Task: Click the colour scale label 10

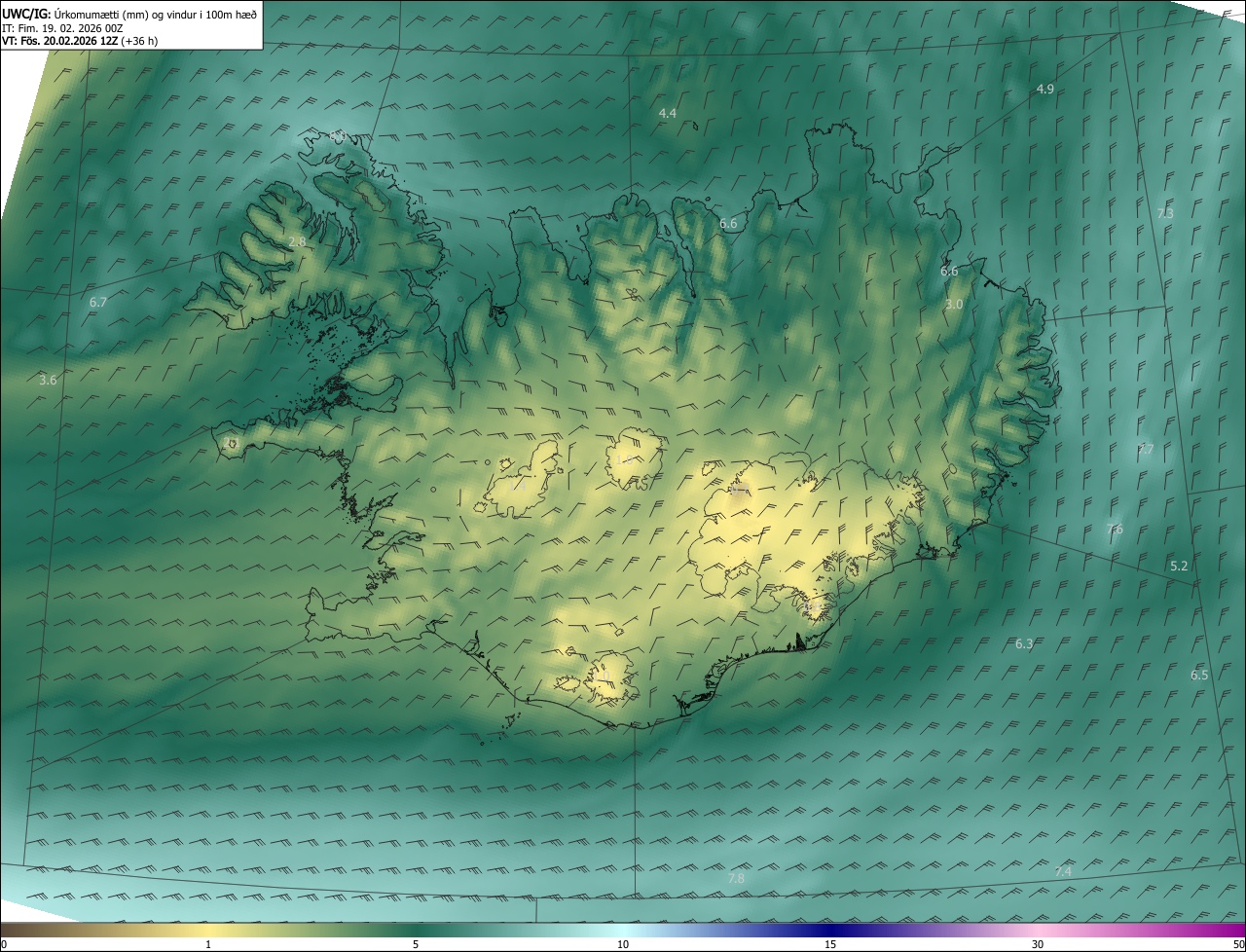Action: pos(623,944)
